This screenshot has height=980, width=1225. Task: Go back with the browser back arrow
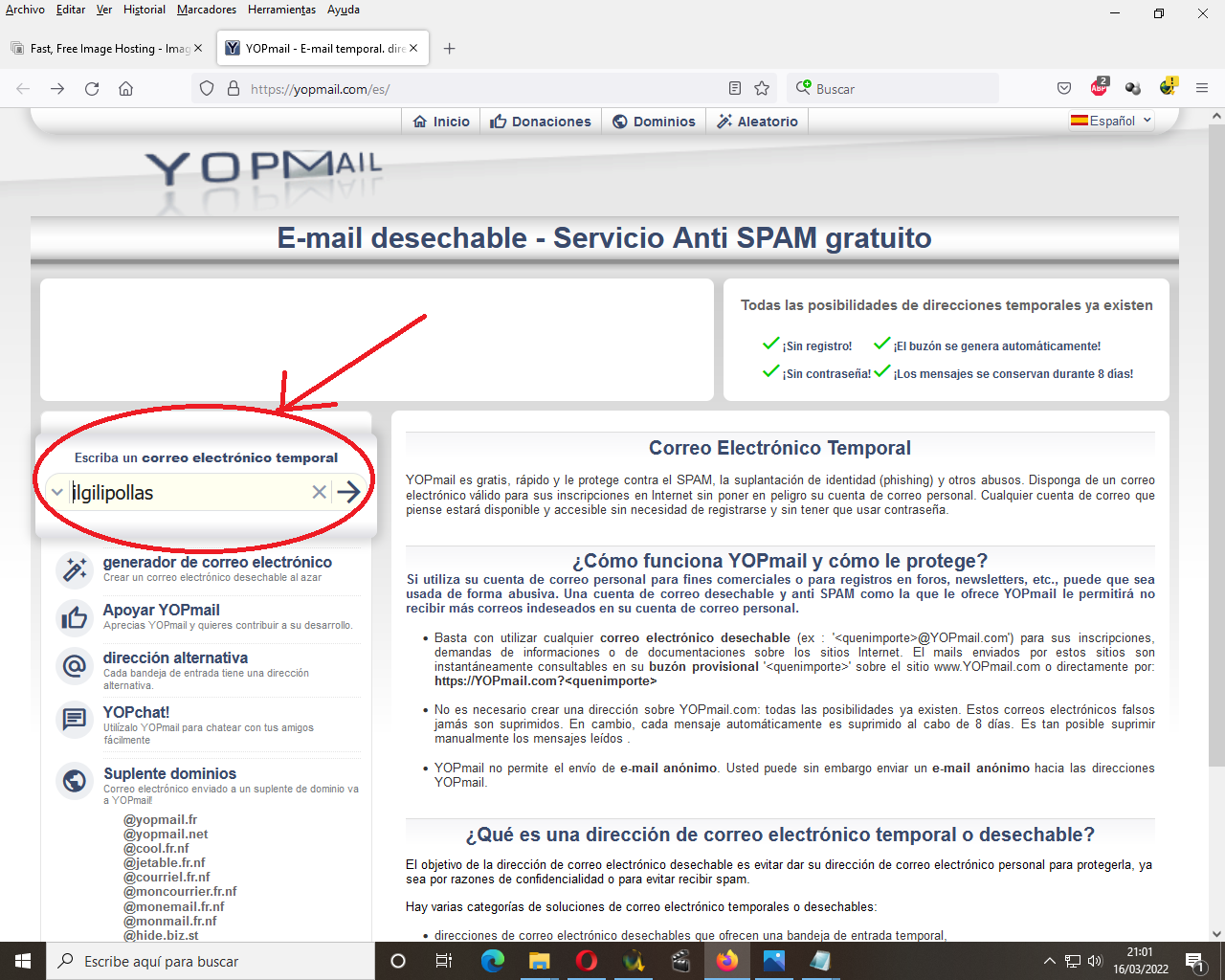[x=23, y=88]
